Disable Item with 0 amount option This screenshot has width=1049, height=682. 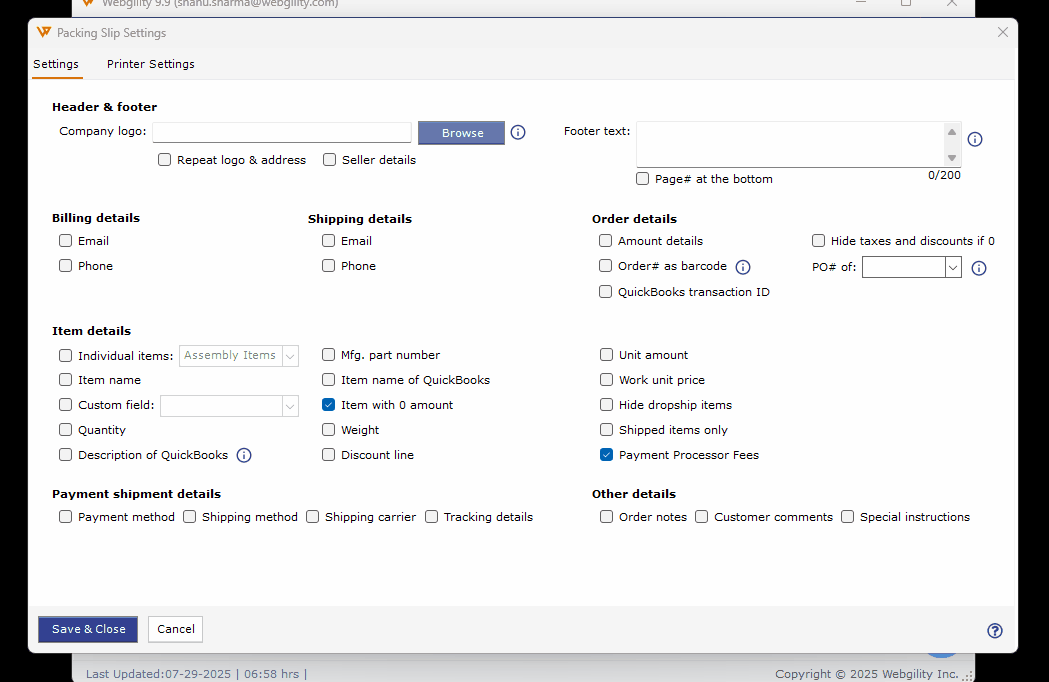pyautogui.click(x=328, y=405)
